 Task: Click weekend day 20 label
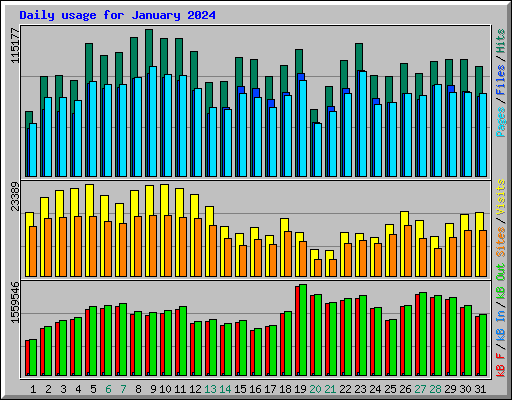[315, 389]
